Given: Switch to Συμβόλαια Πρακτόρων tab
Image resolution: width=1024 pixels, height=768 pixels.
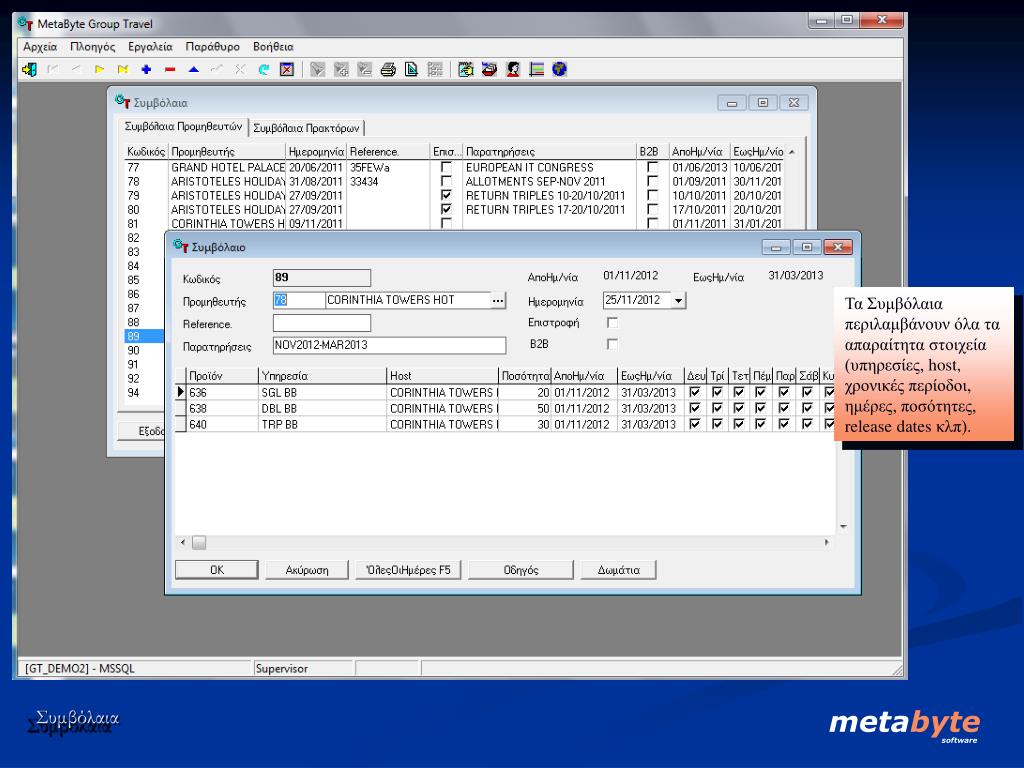Looking at the screenshot, I should [306, 128].
